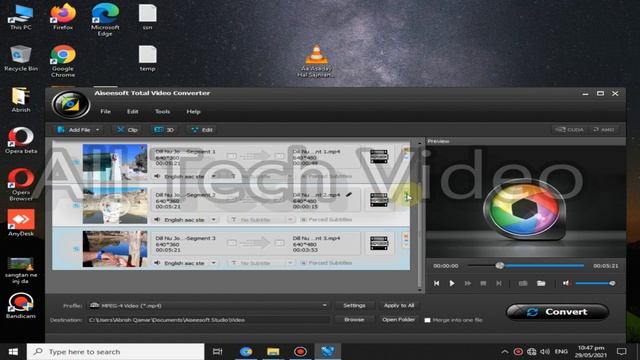Viewport: 640px width, 360px height.
Task: Enable Forced Subtitles for Segment 3
Action: point(303,263)
